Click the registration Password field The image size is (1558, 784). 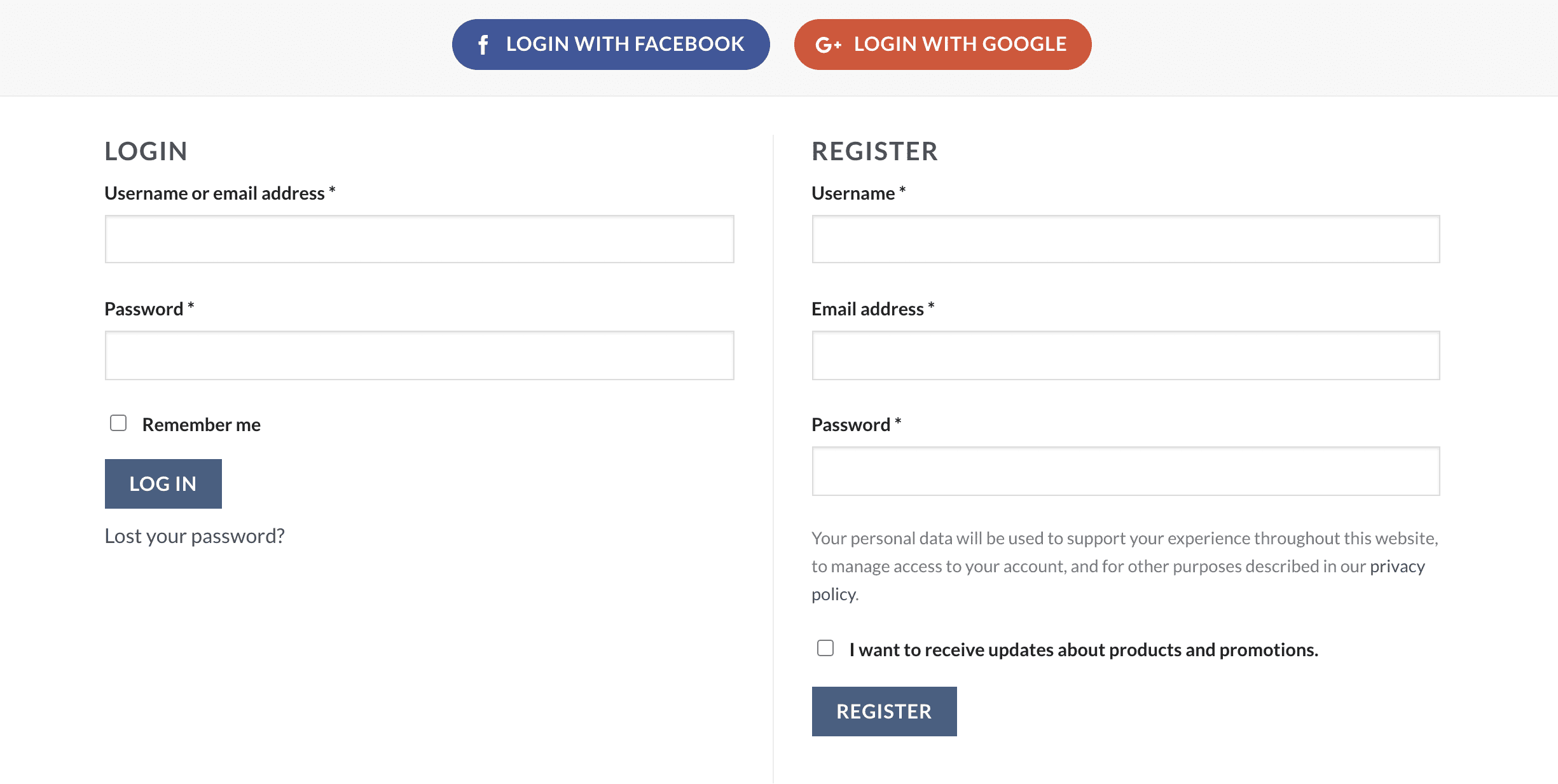pos(1125,472)
